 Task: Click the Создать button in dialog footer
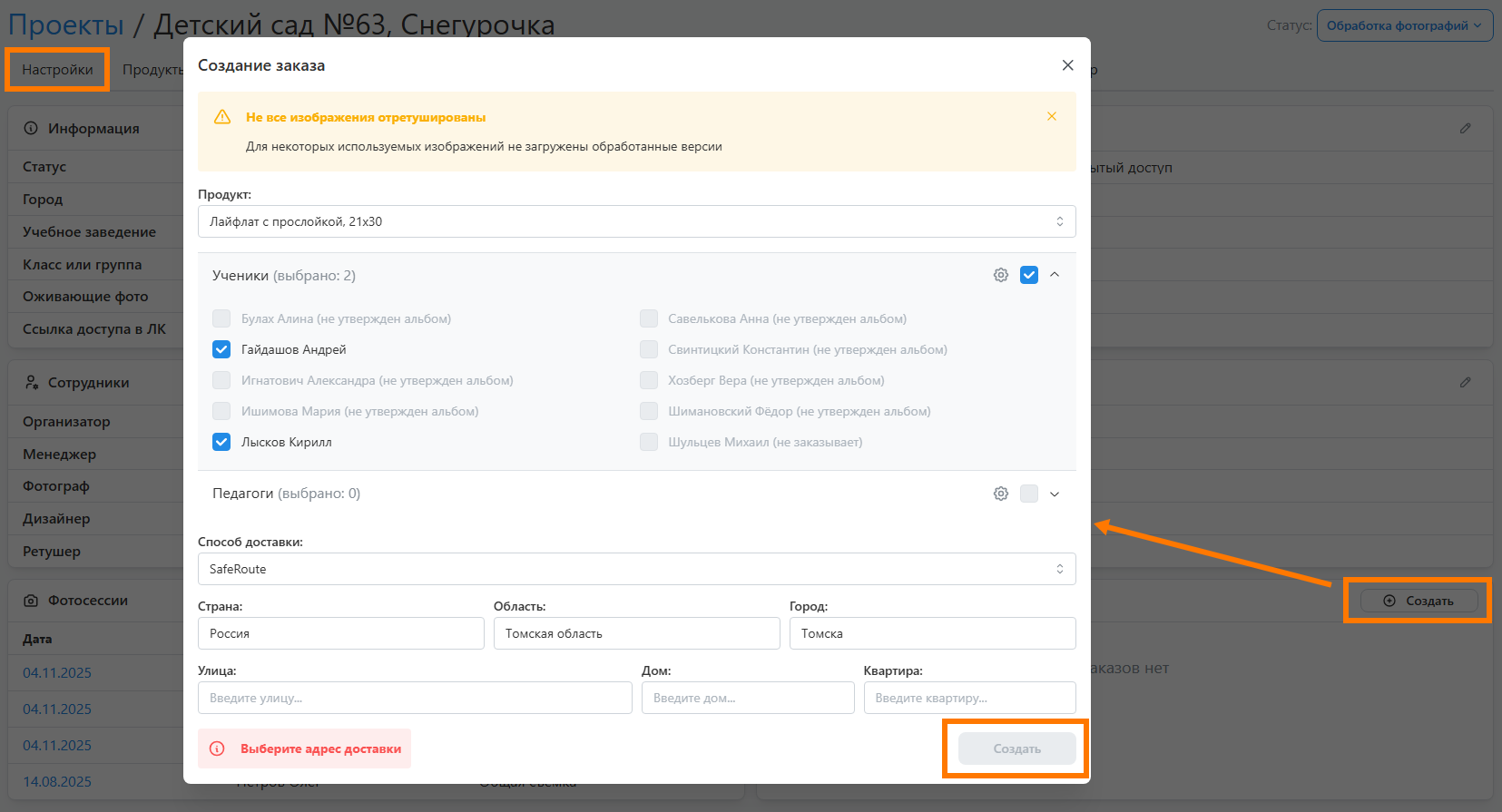(1016, 748)
